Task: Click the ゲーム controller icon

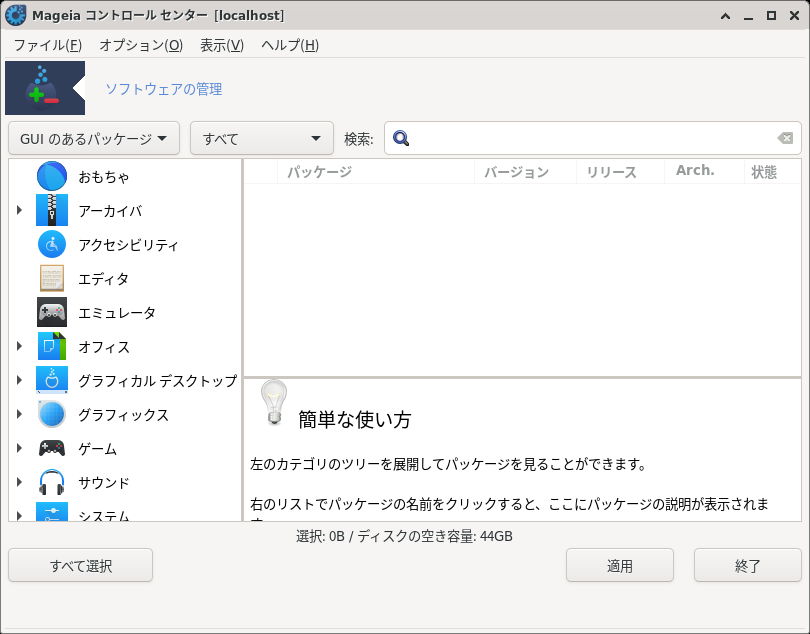Action: pyautogui.click(x=52, y=449)
